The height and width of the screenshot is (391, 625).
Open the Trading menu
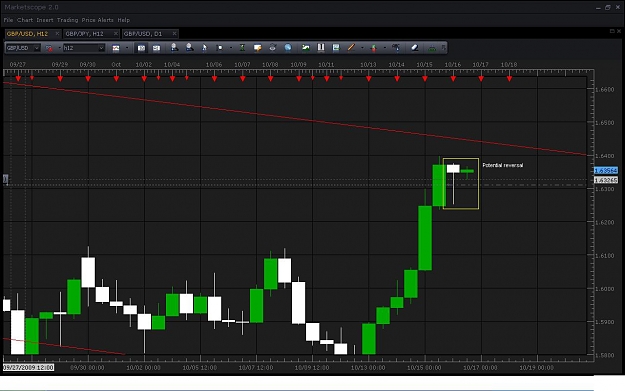[x=67, y=20]
